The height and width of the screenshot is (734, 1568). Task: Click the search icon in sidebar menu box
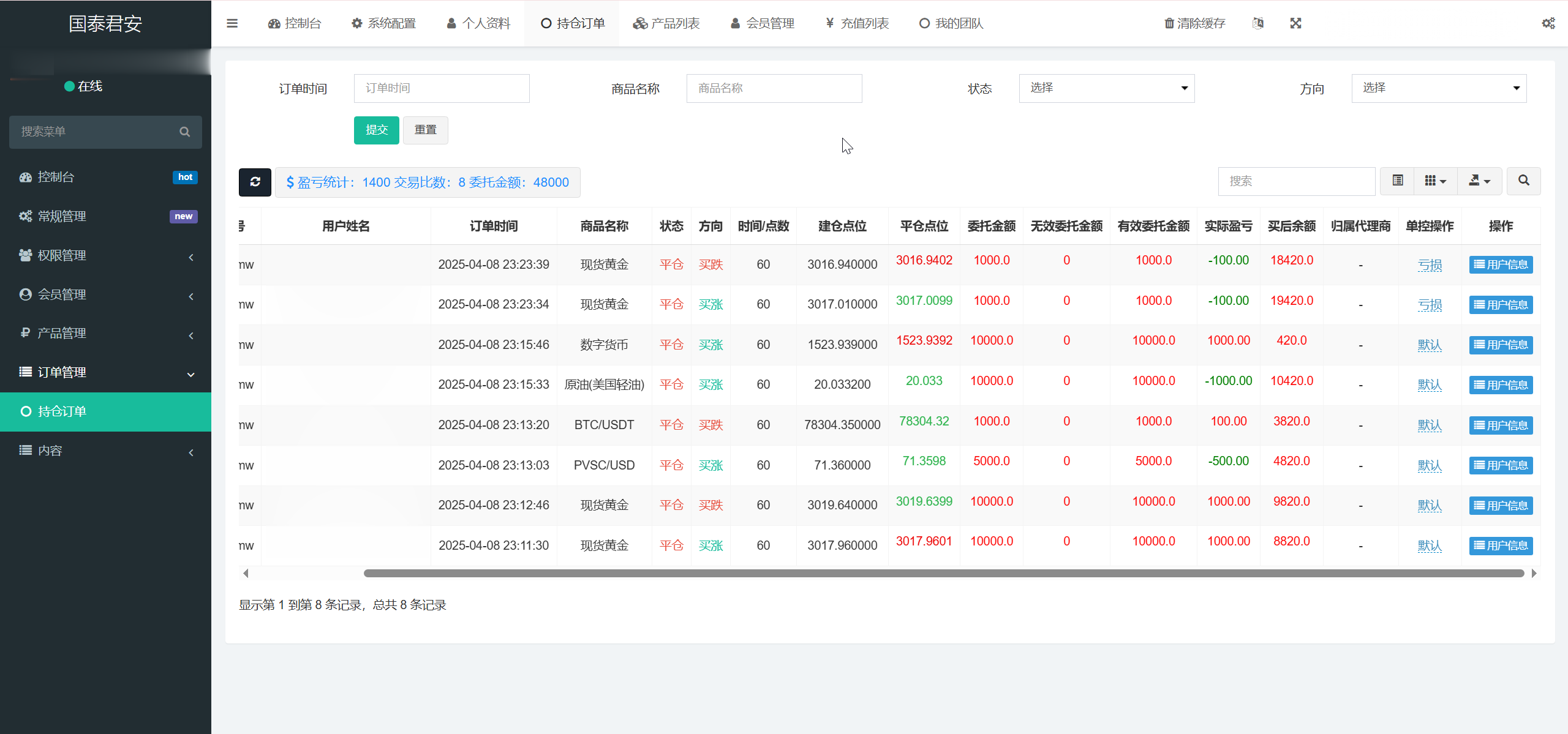(x=185, y=132)
